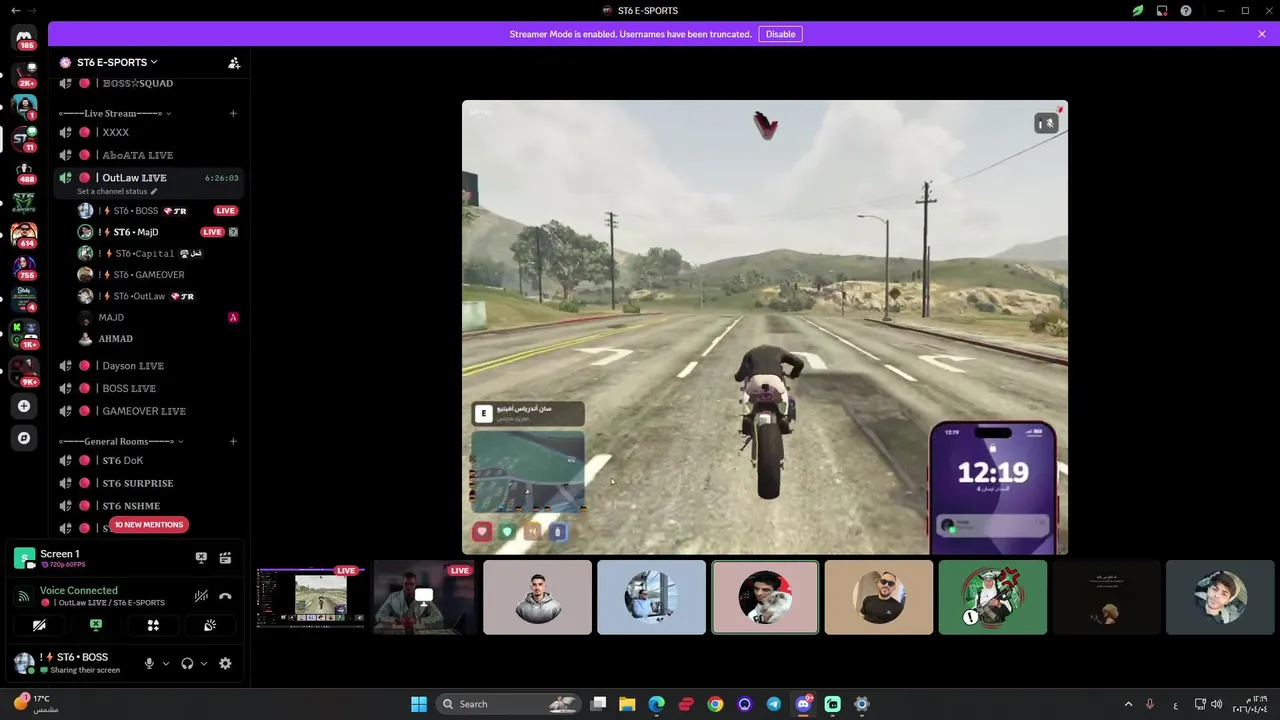Join the BOSS LIVE voice channel

click(x=149, y=388)
